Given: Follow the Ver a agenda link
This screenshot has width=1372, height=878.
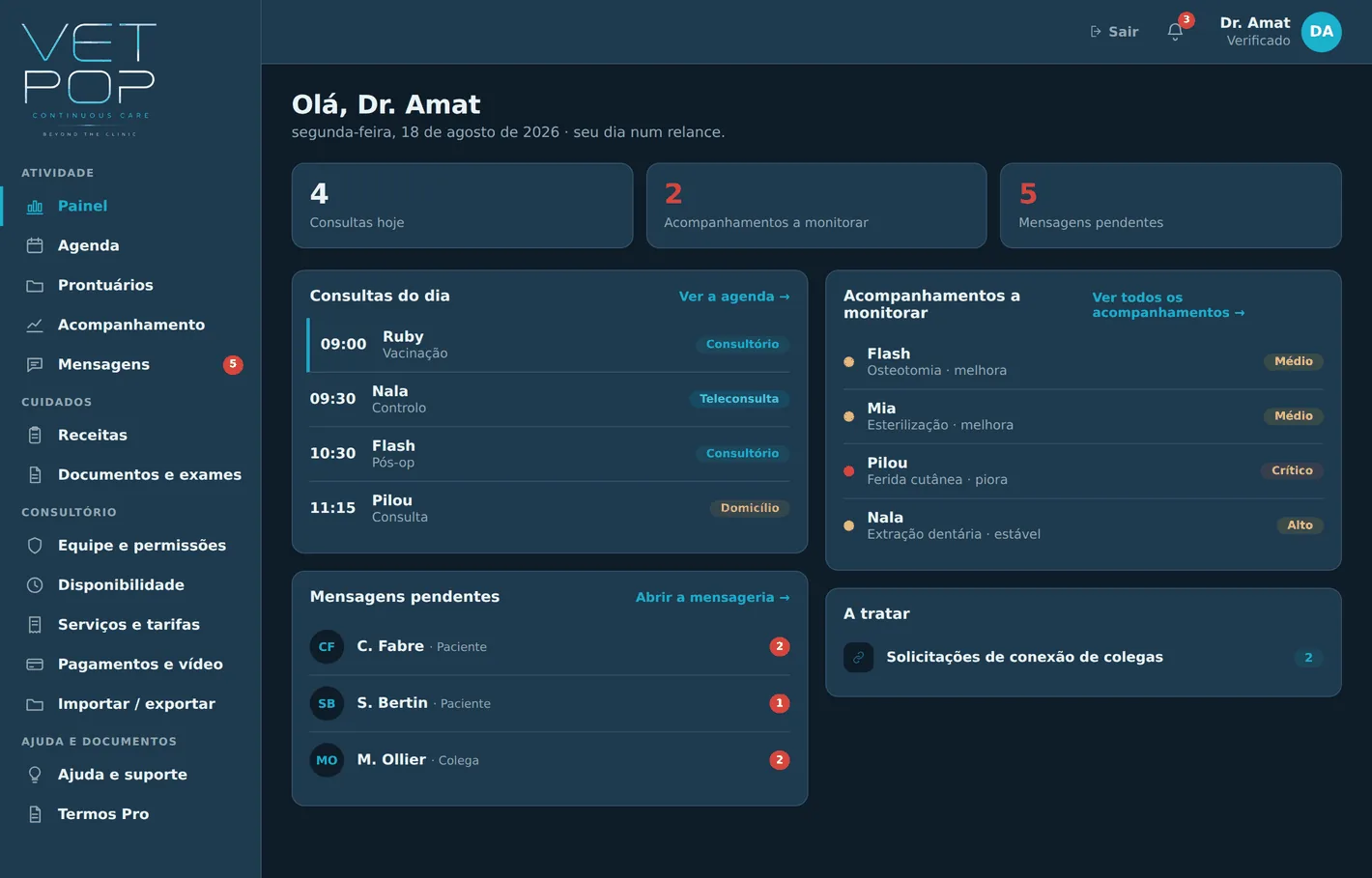Looking at the screenshot, I should (x=734, y=297).
